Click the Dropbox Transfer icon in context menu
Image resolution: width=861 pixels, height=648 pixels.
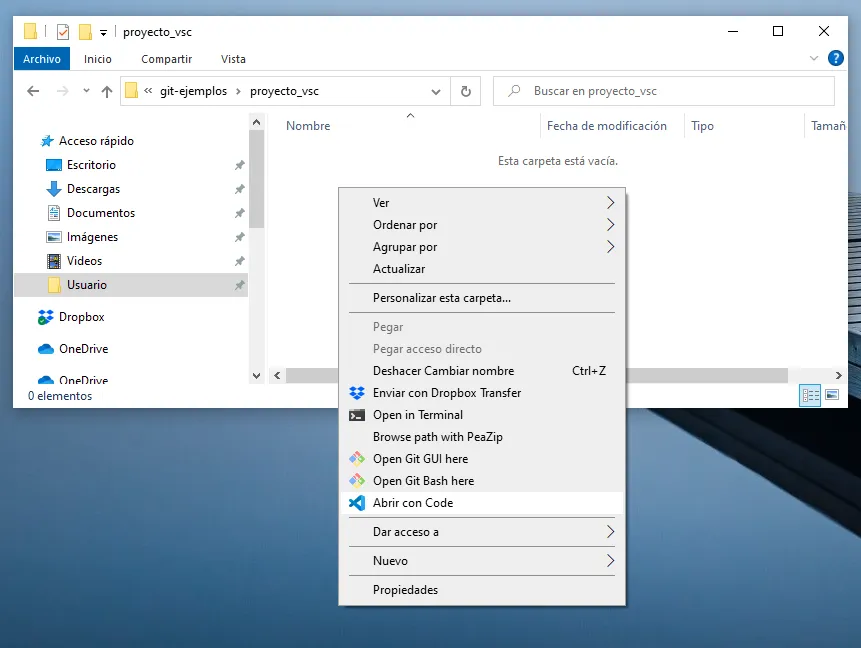pos(357,393)
